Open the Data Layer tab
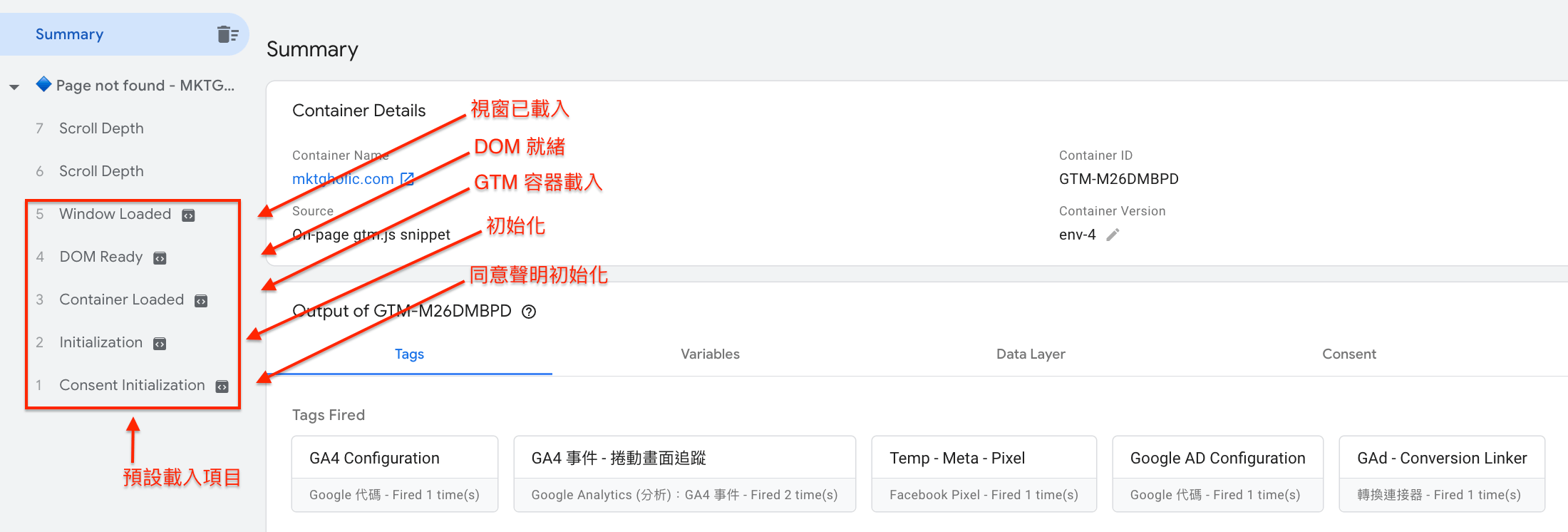This screenshot has width=1568, height=532. pos(1031,354)
